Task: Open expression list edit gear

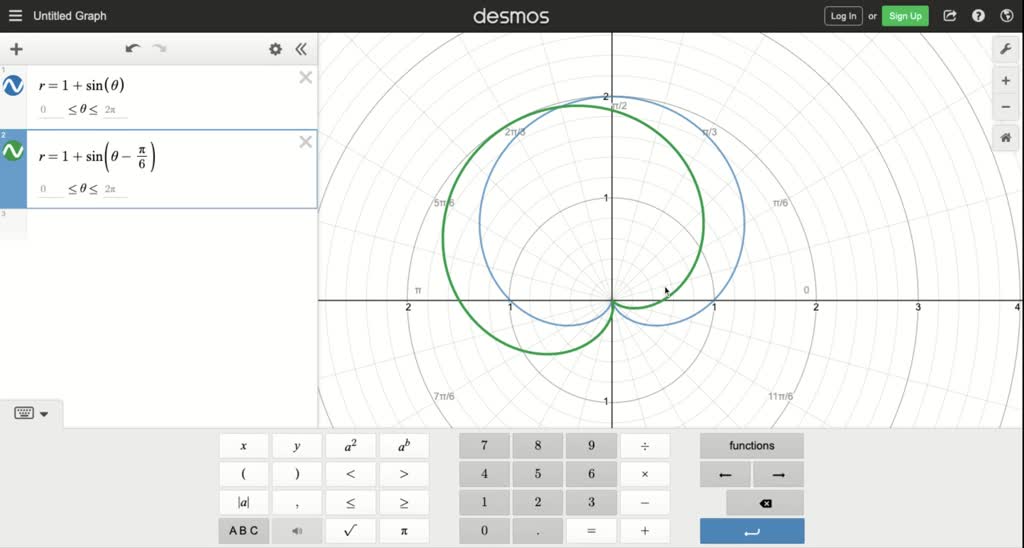Action: 275,49
